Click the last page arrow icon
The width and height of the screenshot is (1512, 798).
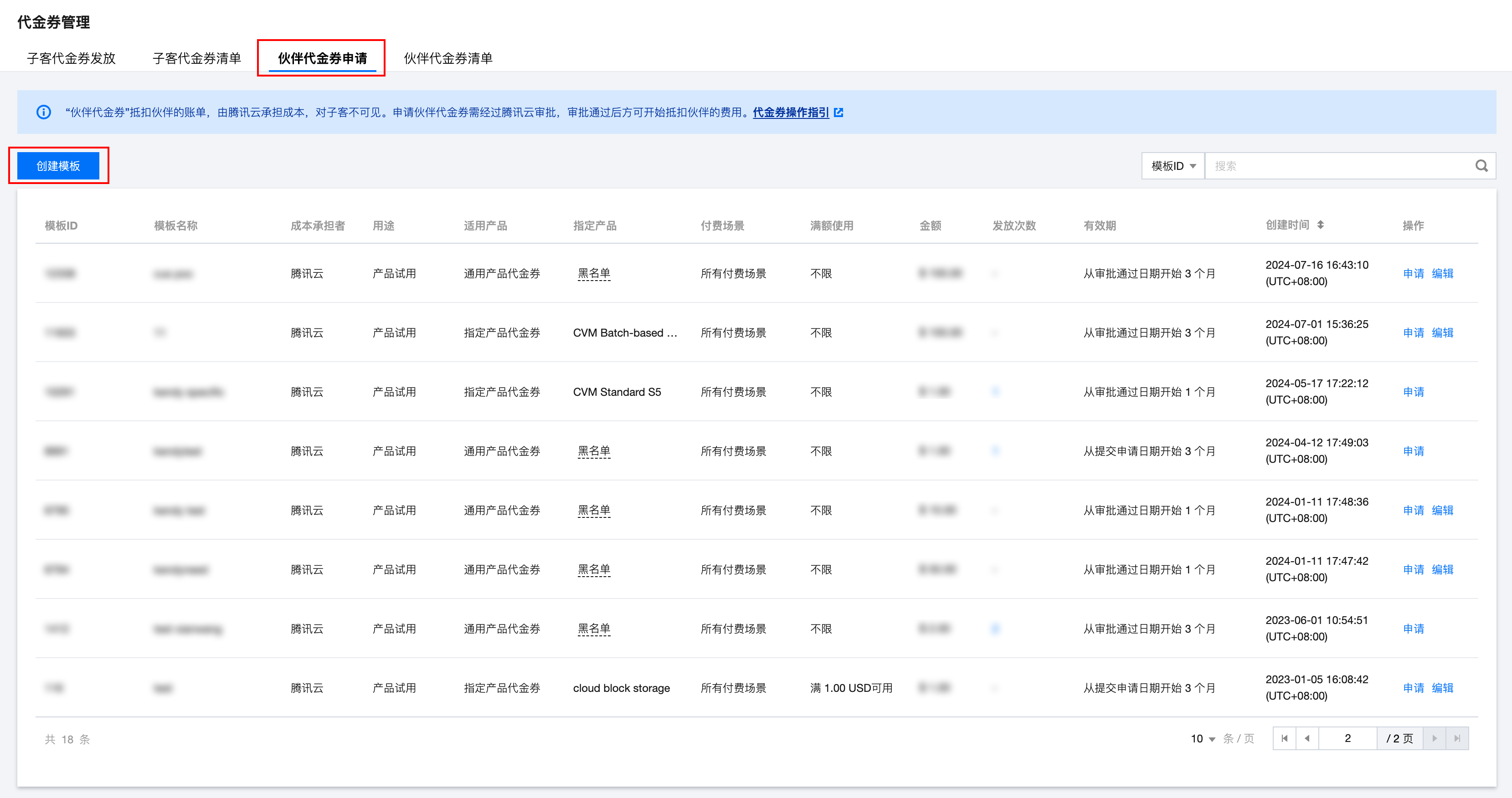click(1457, 738)
